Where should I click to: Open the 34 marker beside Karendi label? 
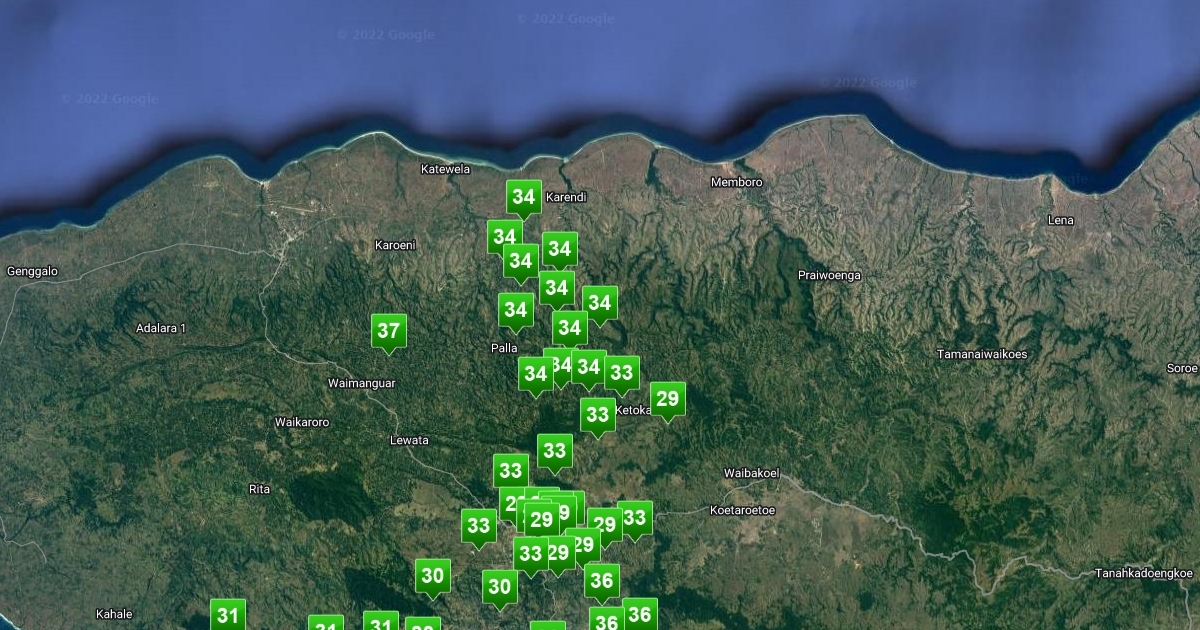(524, 197)
